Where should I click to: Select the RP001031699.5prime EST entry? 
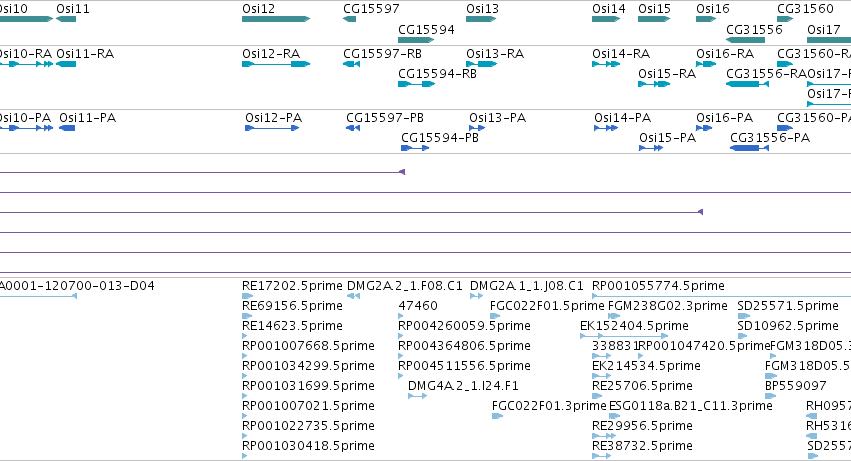(x=308, y=386)
